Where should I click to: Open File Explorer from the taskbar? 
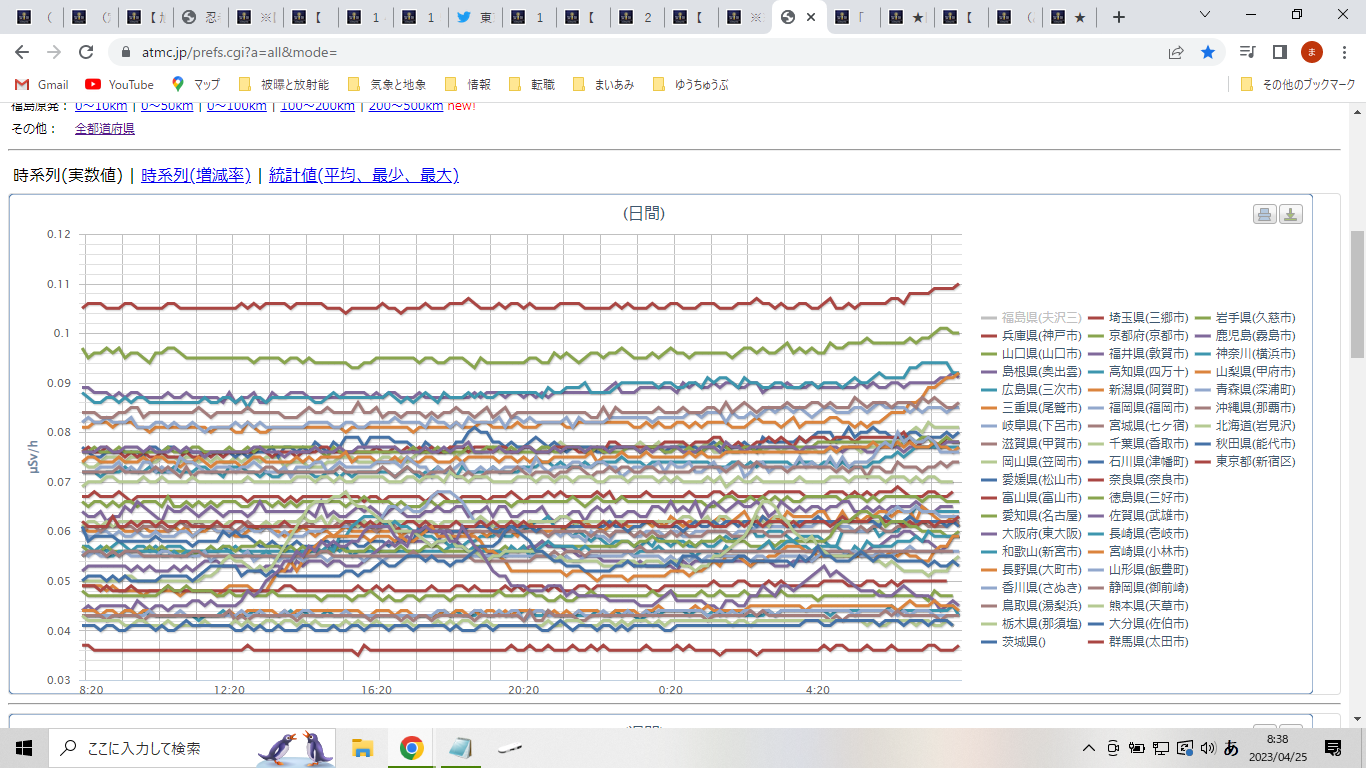(362, 747)
